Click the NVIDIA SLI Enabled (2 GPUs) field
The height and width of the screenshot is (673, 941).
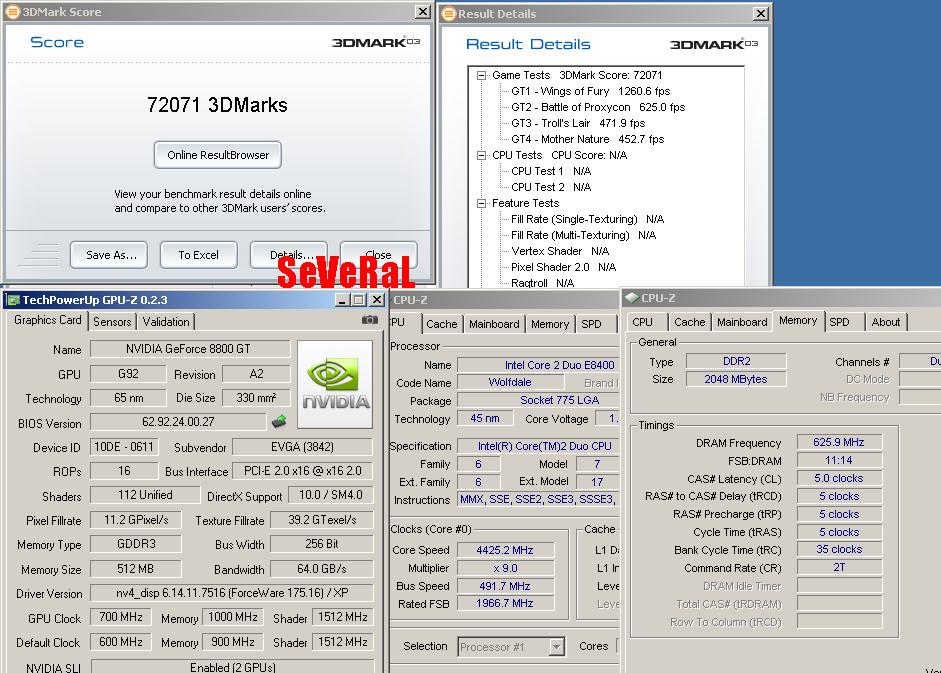point(232,666)
